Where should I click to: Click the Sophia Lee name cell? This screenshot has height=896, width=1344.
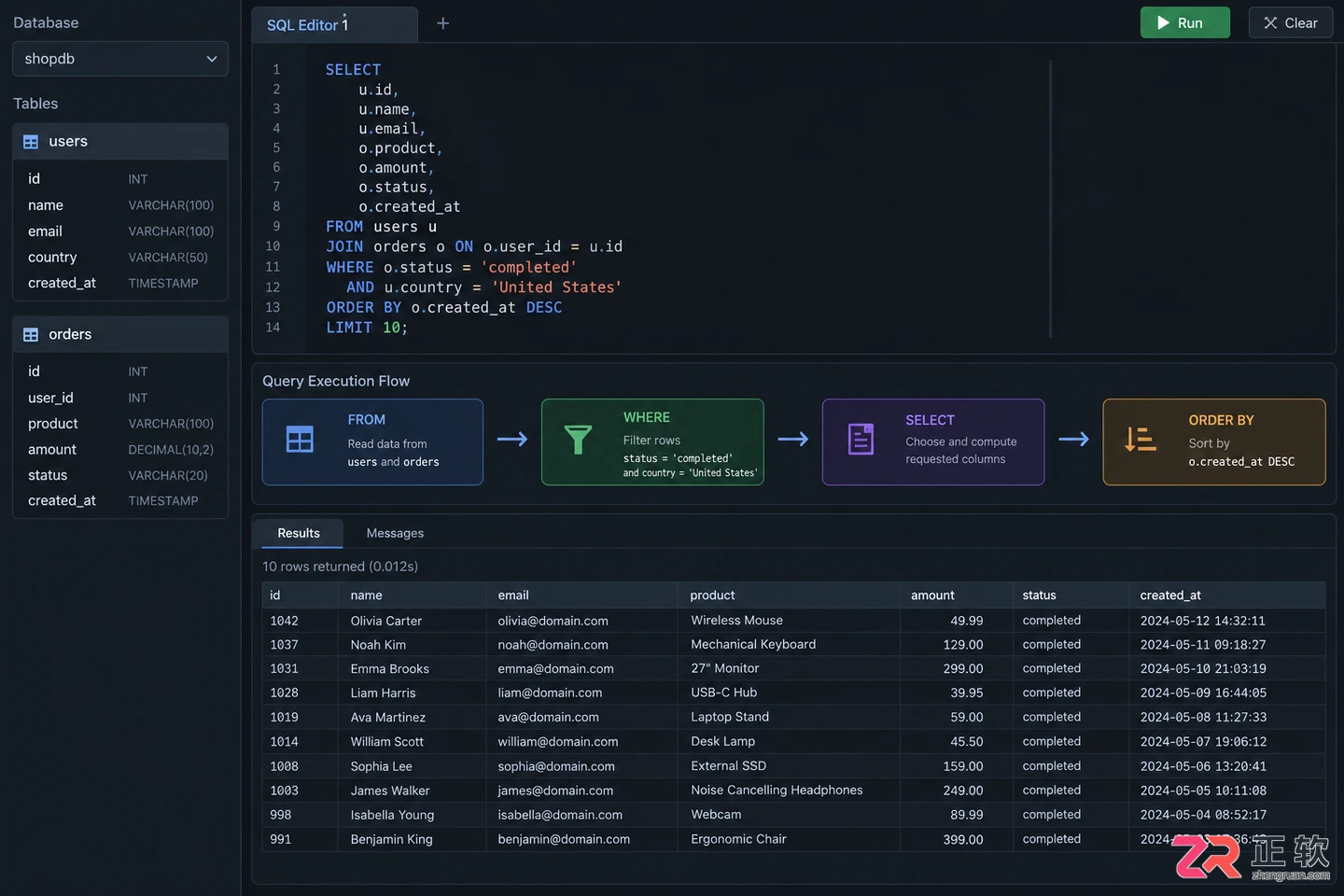click(x=381, y=766)
